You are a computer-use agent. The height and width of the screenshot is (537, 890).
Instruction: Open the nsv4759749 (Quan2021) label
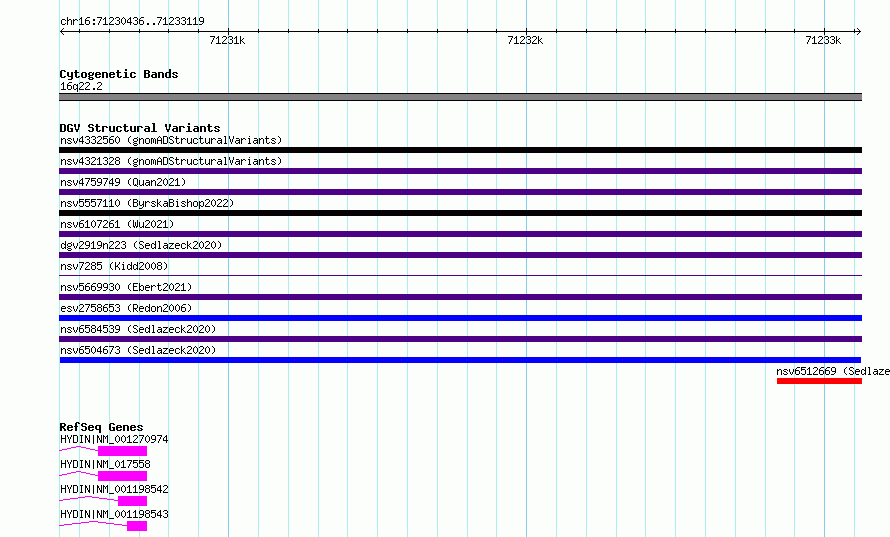(x=123, y=182)
